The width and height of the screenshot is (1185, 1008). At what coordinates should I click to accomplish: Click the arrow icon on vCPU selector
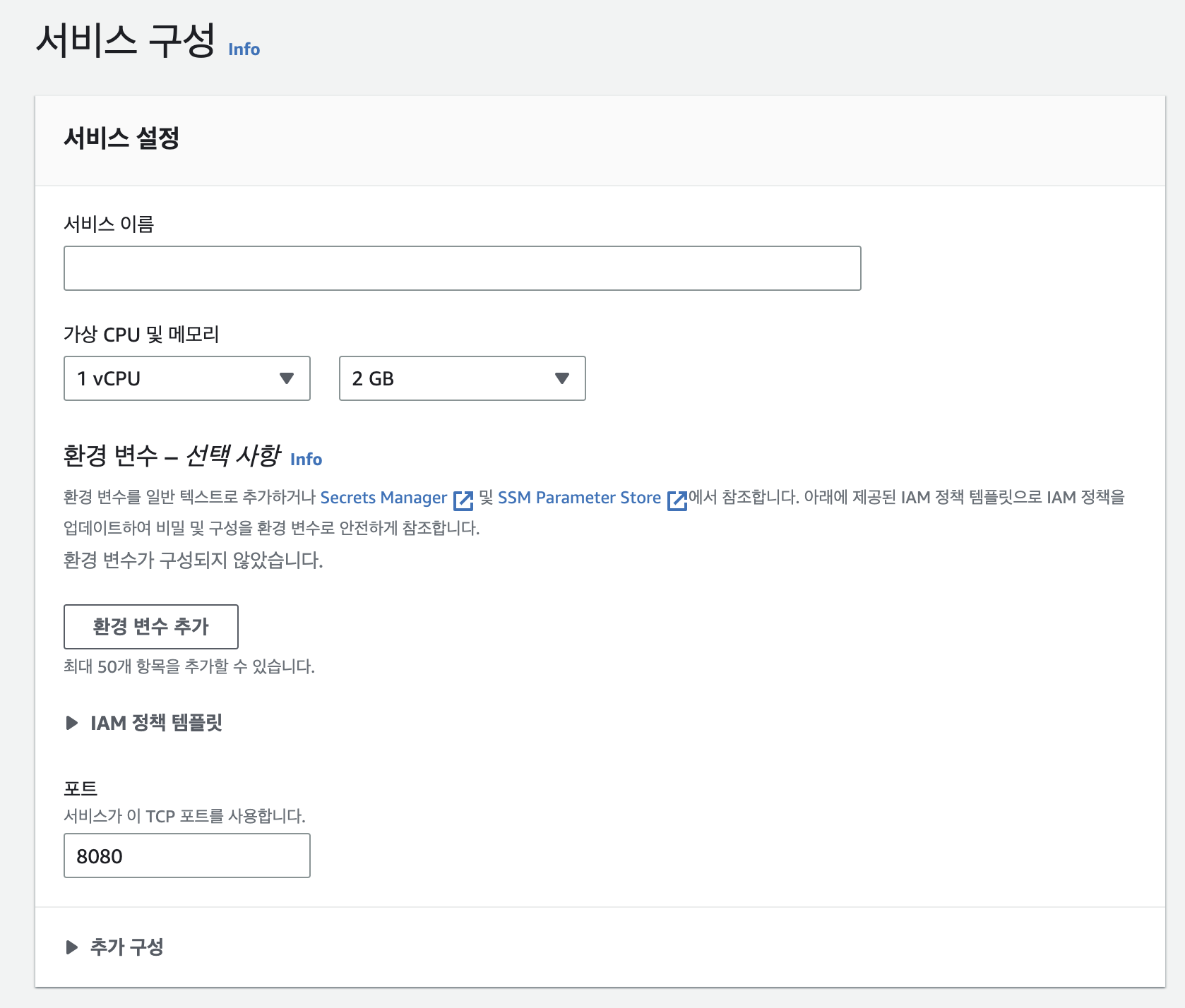pyautogui.click(x=287, y=378)
